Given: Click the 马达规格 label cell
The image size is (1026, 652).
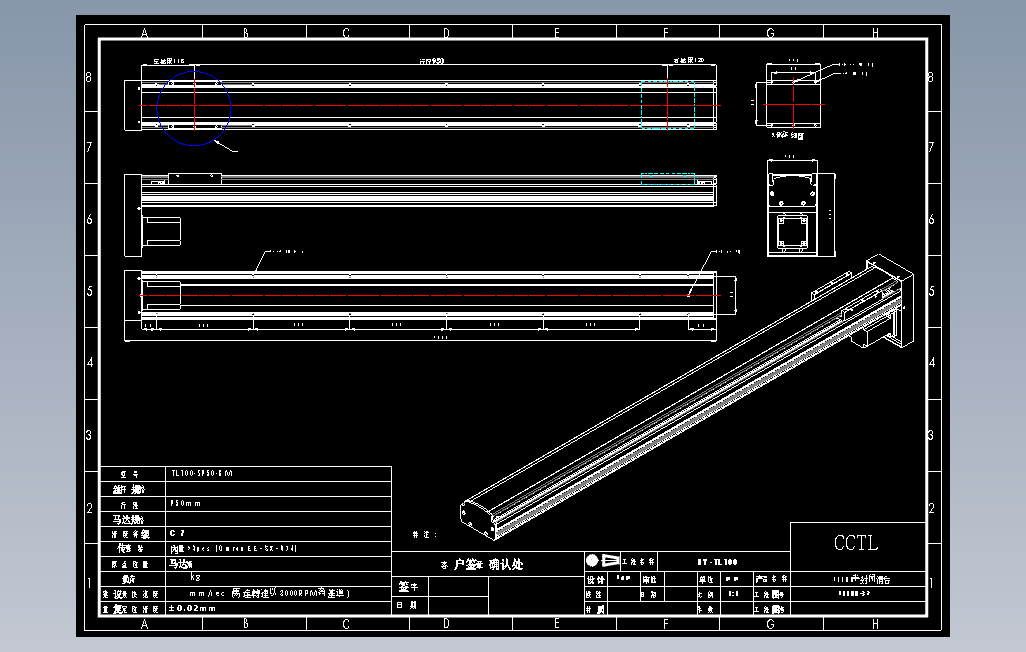Looking at the screenshot, I should [133, 520].
